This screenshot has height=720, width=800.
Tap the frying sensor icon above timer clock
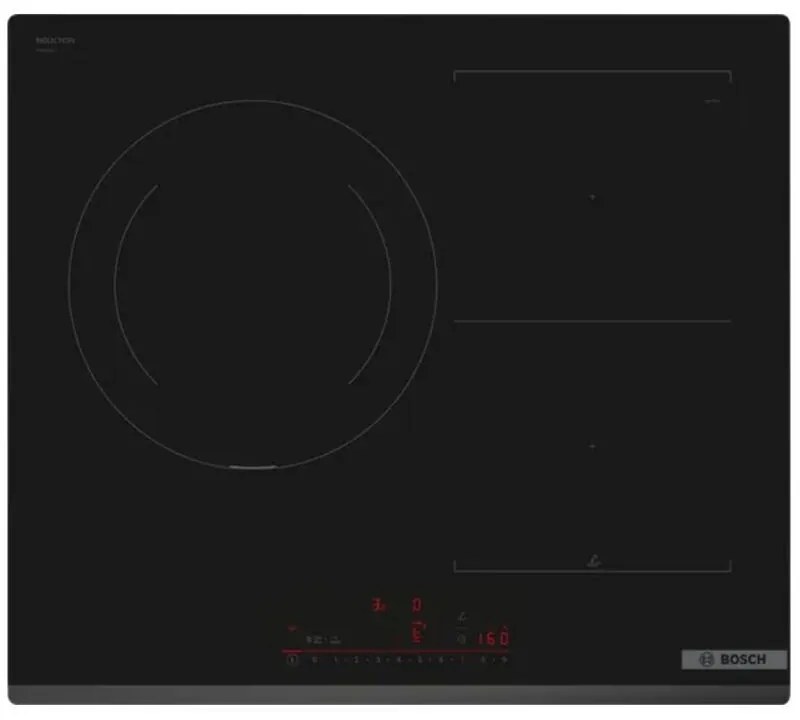click(461, 618)
